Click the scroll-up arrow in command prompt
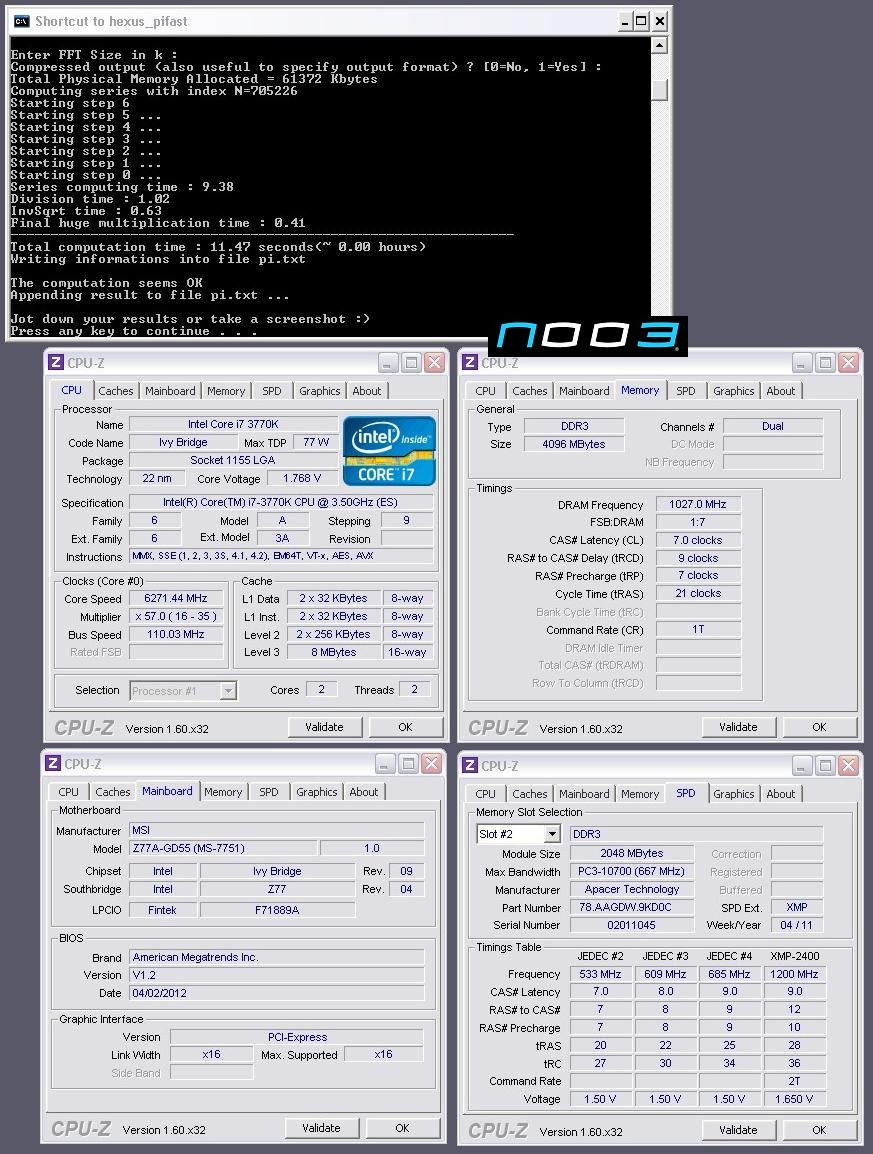Image resolution: width=873 pixels, height=1154 pixels. [x=659, y=48]
